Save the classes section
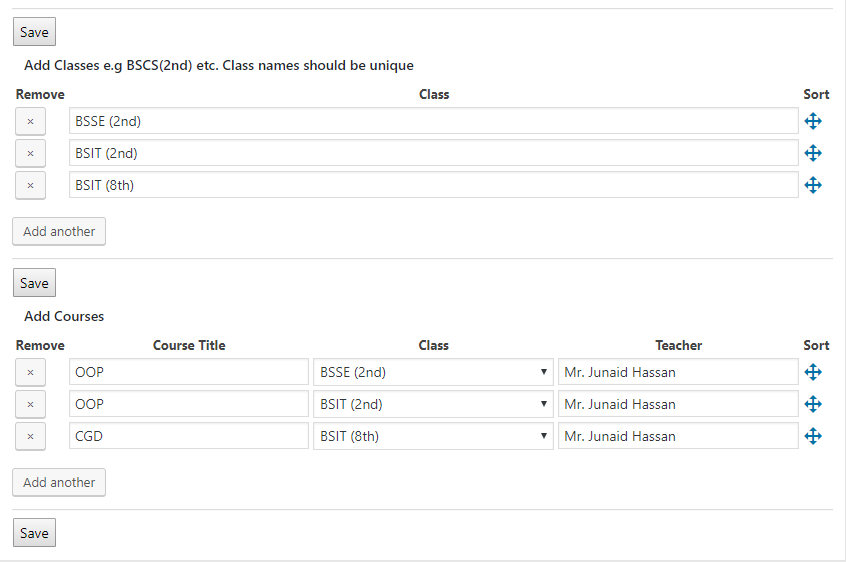 pos(35,283)
